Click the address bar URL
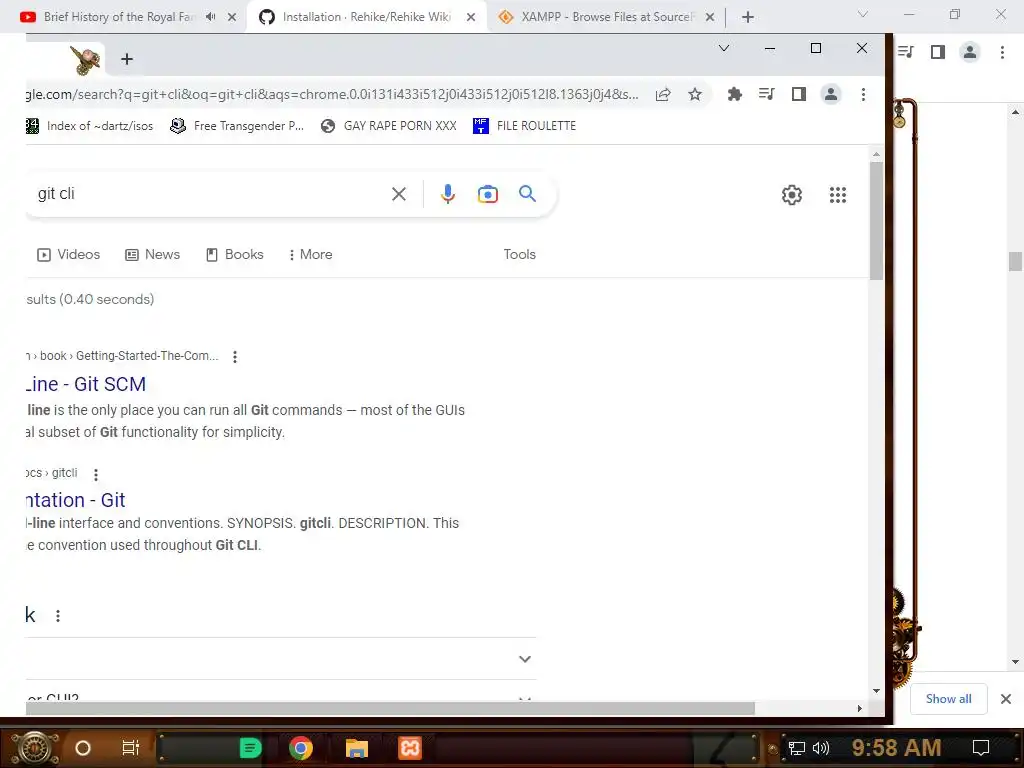Image resolution: width=1024 pixels, height=768 pixels. pos(333,94)
